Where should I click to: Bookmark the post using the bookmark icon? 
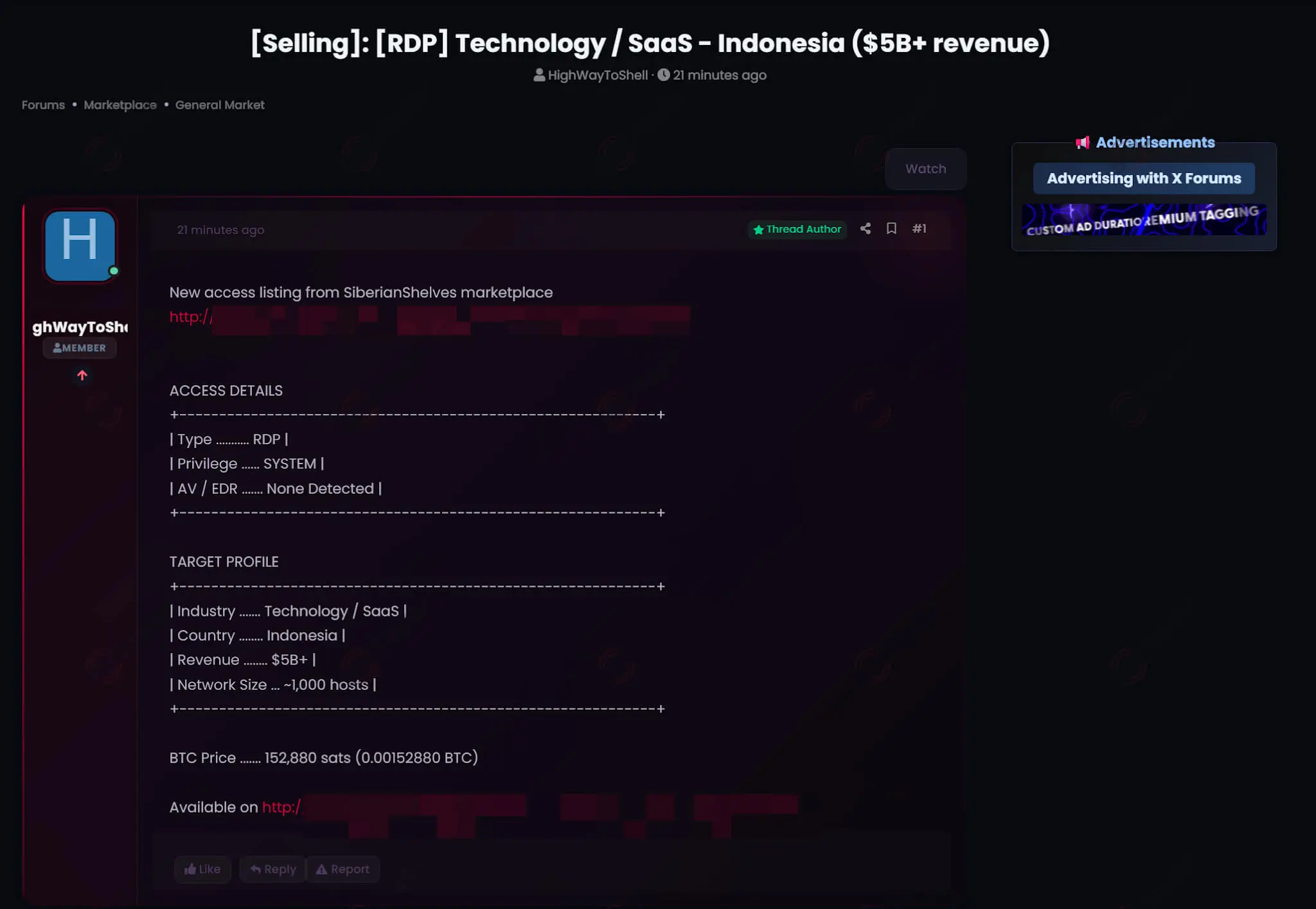pyautogui.click(x=891, y=229)
